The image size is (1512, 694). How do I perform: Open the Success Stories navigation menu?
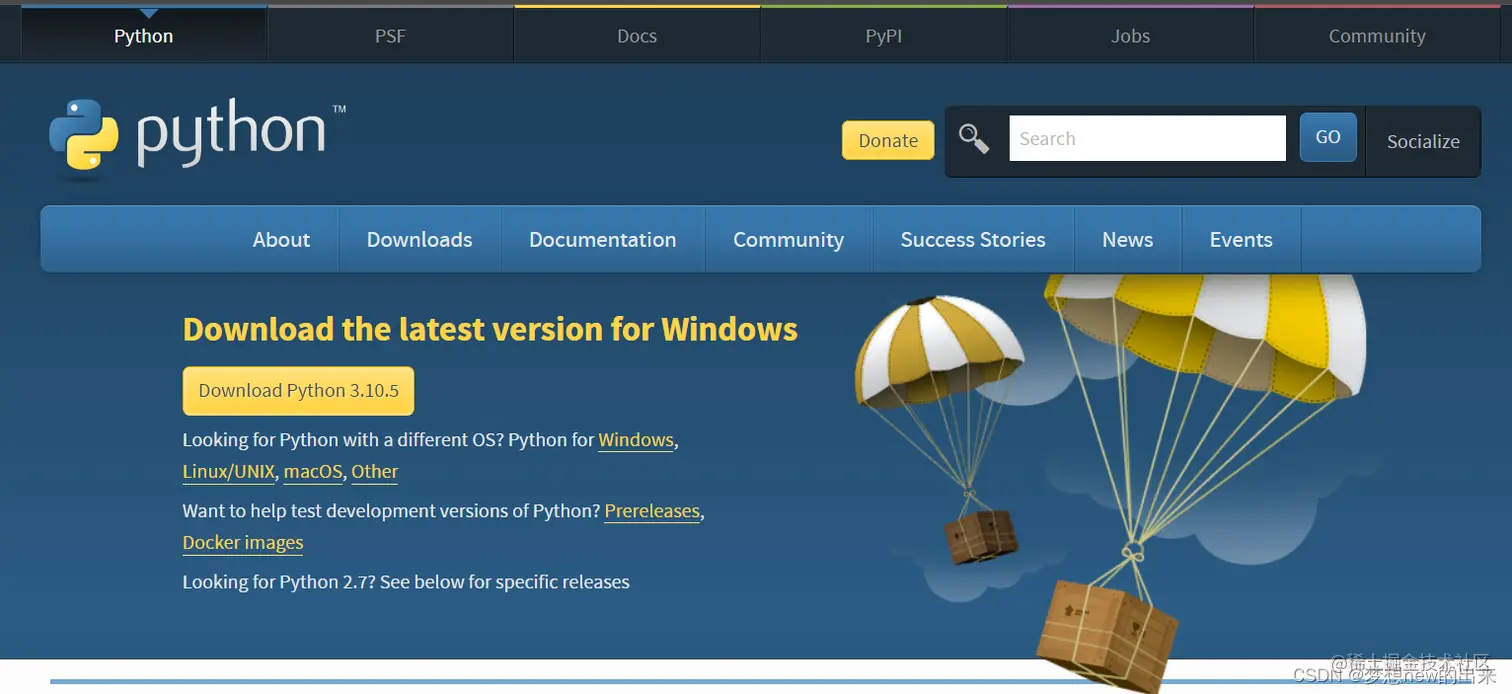click(x=973, y=239)
